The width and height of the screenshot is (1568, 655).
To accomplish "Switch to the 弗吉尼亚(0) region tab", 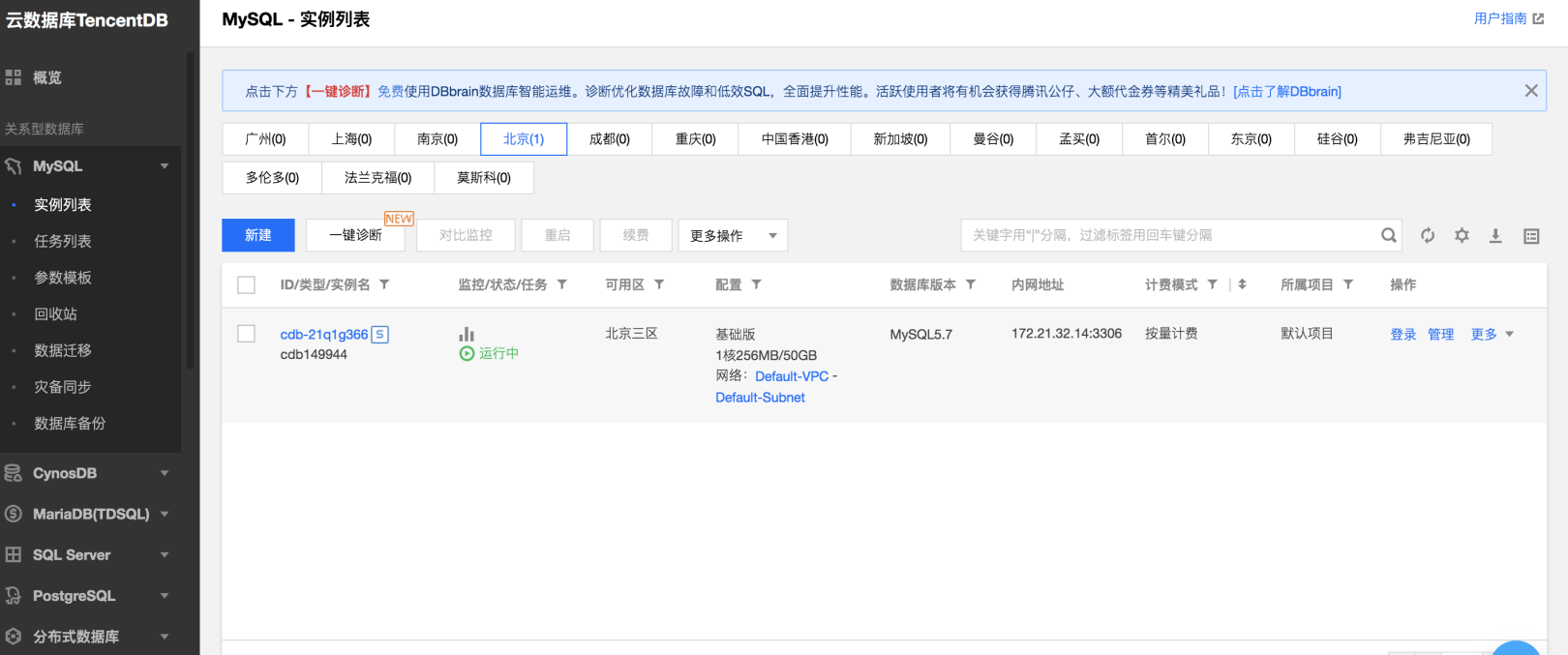I will pyautogui.click(x=1436, y=139).
